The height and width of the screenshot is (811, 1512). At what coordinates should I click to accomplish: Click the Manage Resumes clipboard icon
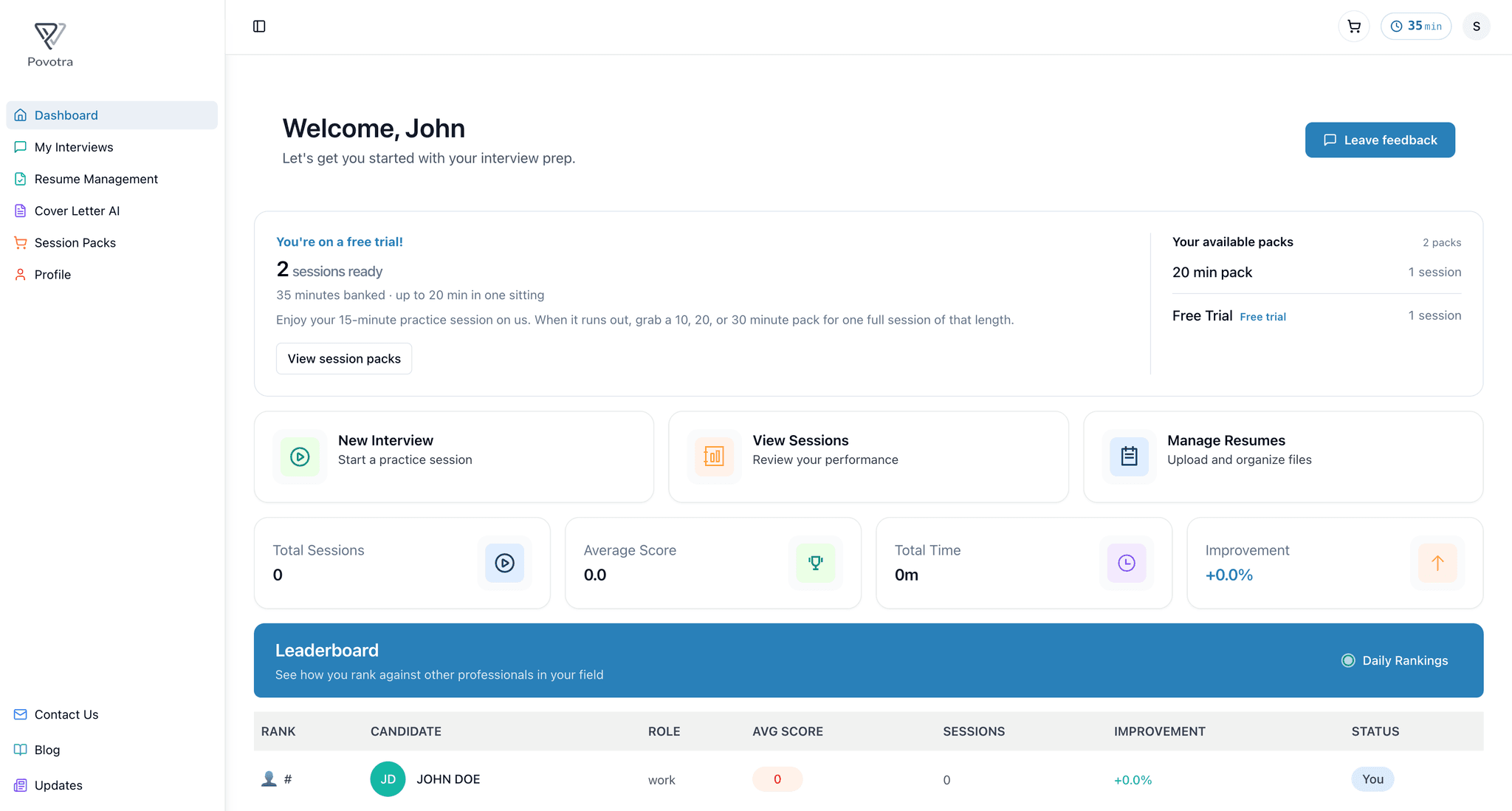click(x=1129, y=456)
